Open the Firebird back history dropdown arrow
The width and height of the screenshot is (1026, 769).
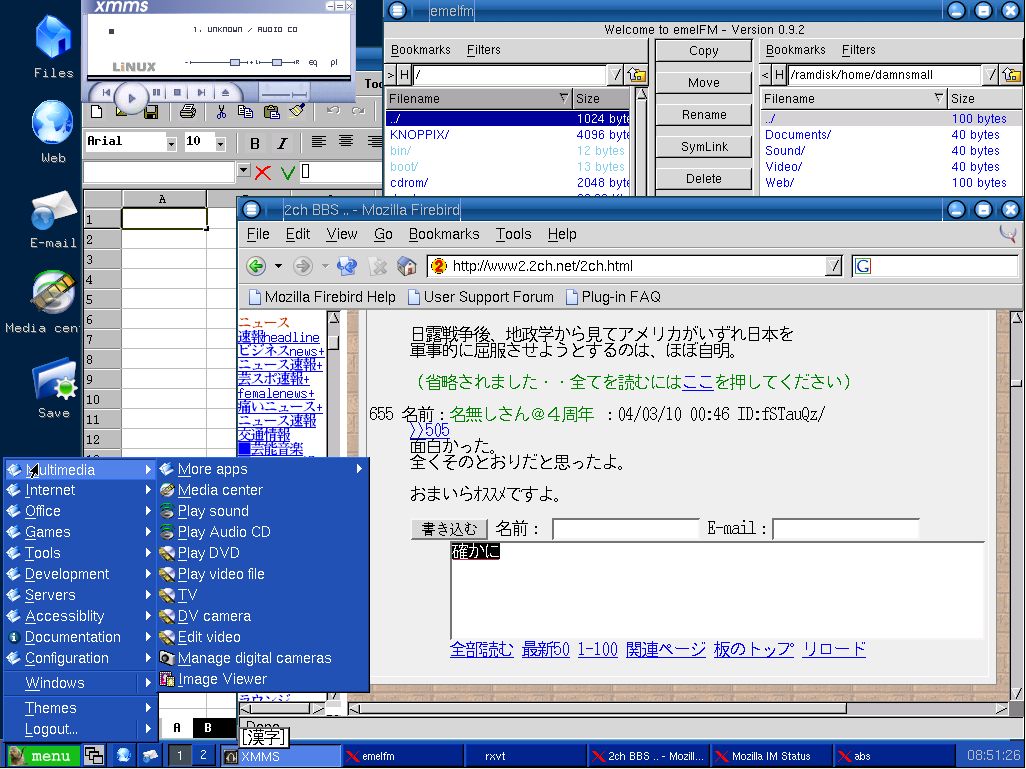coord(278,266)
